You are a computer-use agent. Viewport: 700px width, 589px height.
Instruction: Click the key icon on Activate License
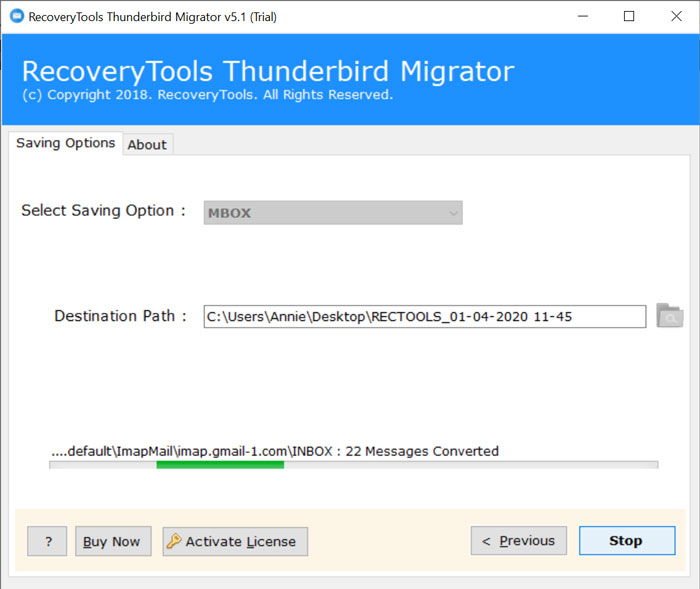coord(174,541)
